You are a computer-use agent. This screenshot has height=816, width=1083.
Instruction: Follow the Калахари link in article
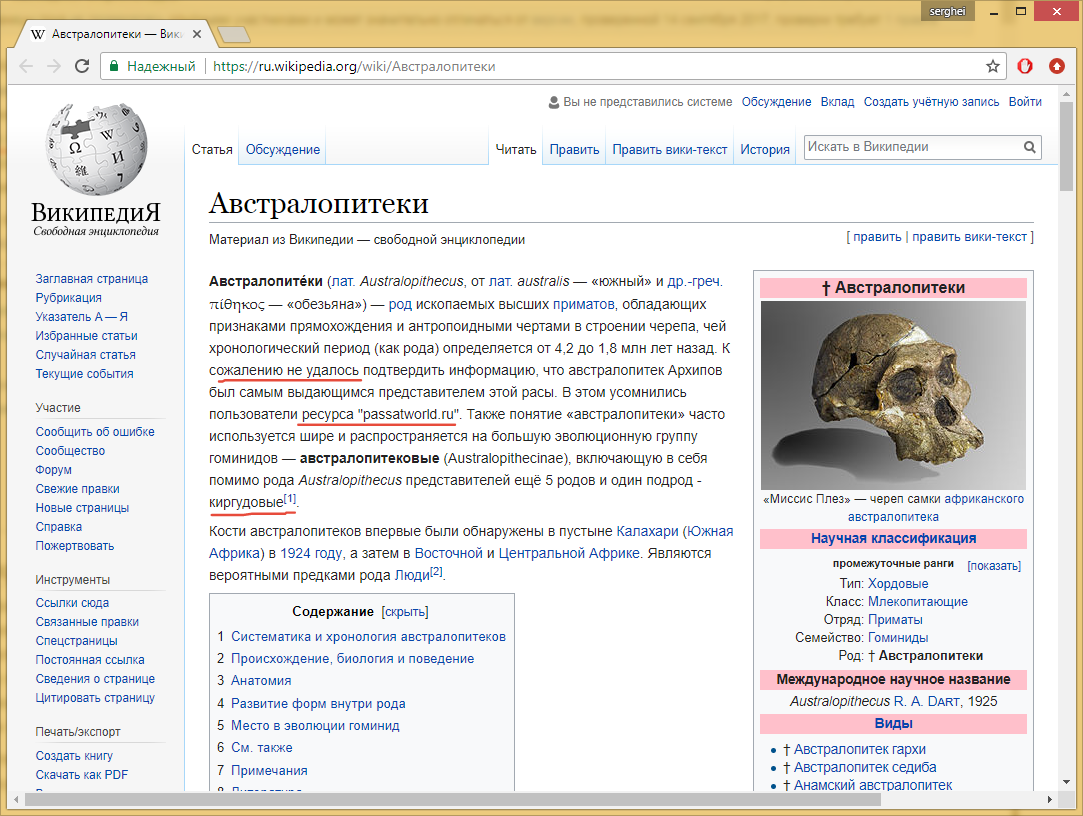tap(646, 531)
